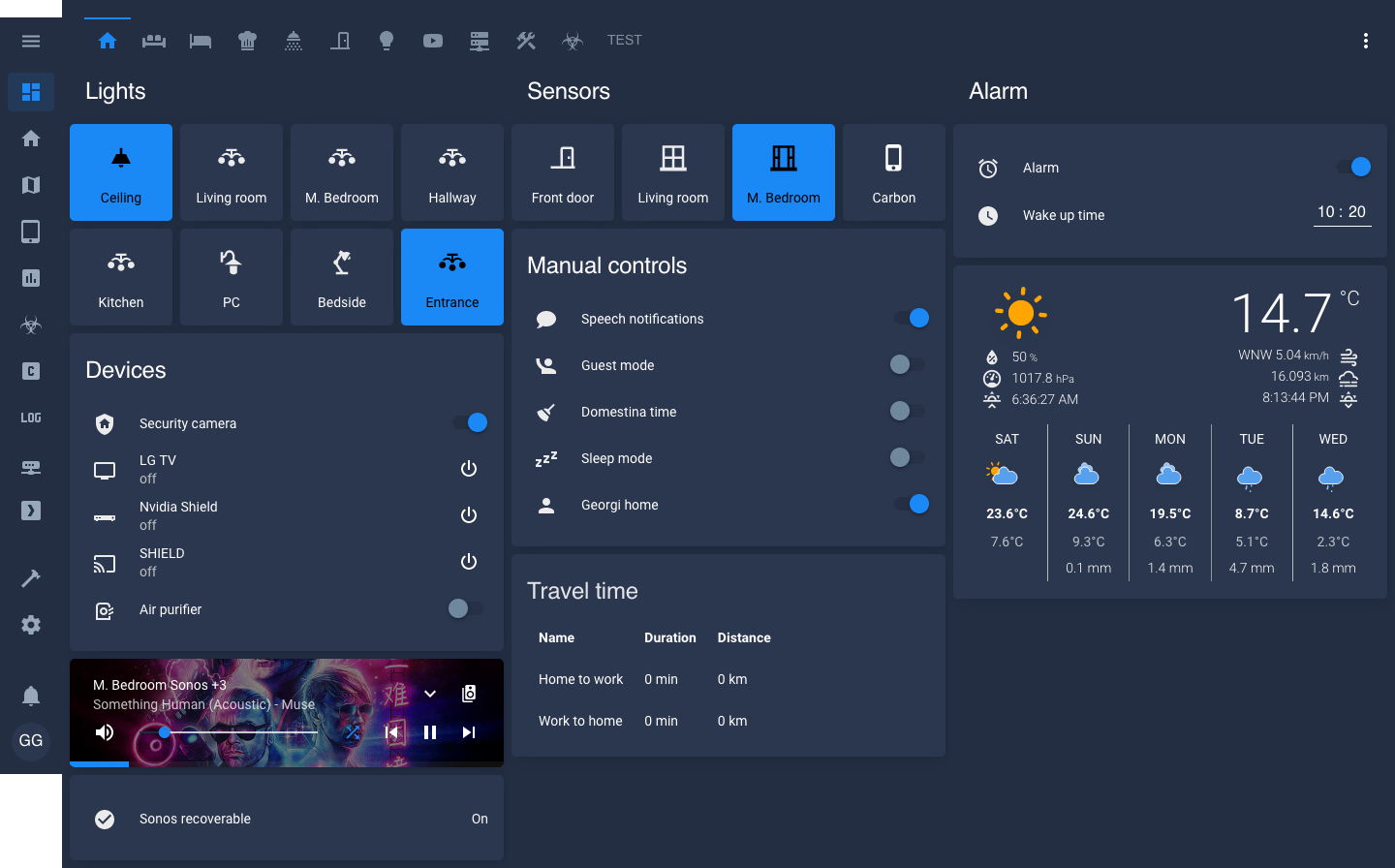Viewport: 1395px width, 868px height.
Task: Pause the Sonos media player
Action: 430,732
